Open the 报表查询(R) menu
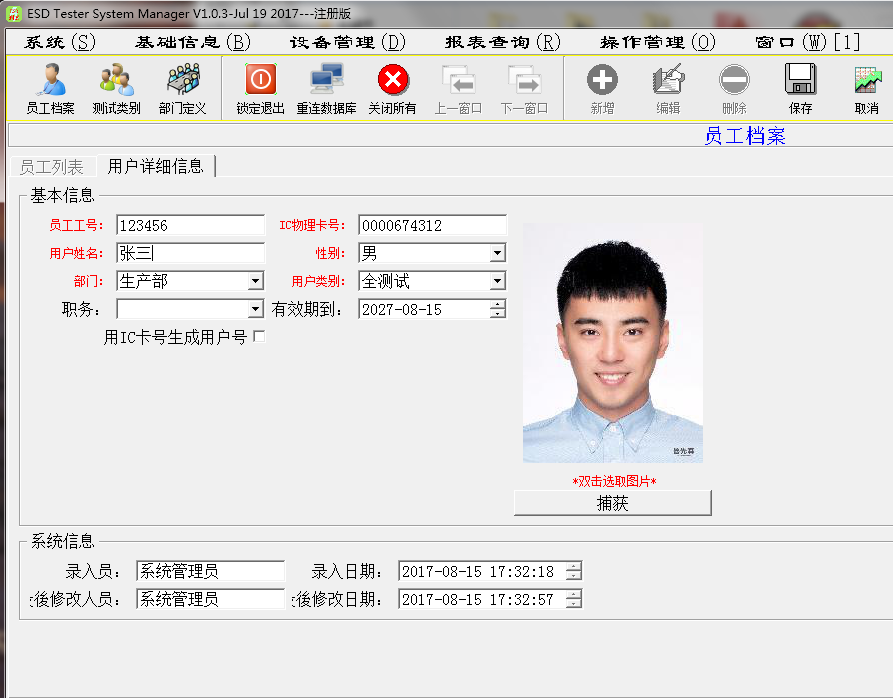Viewport: 893px width, 698px height. tap(502, 42)
